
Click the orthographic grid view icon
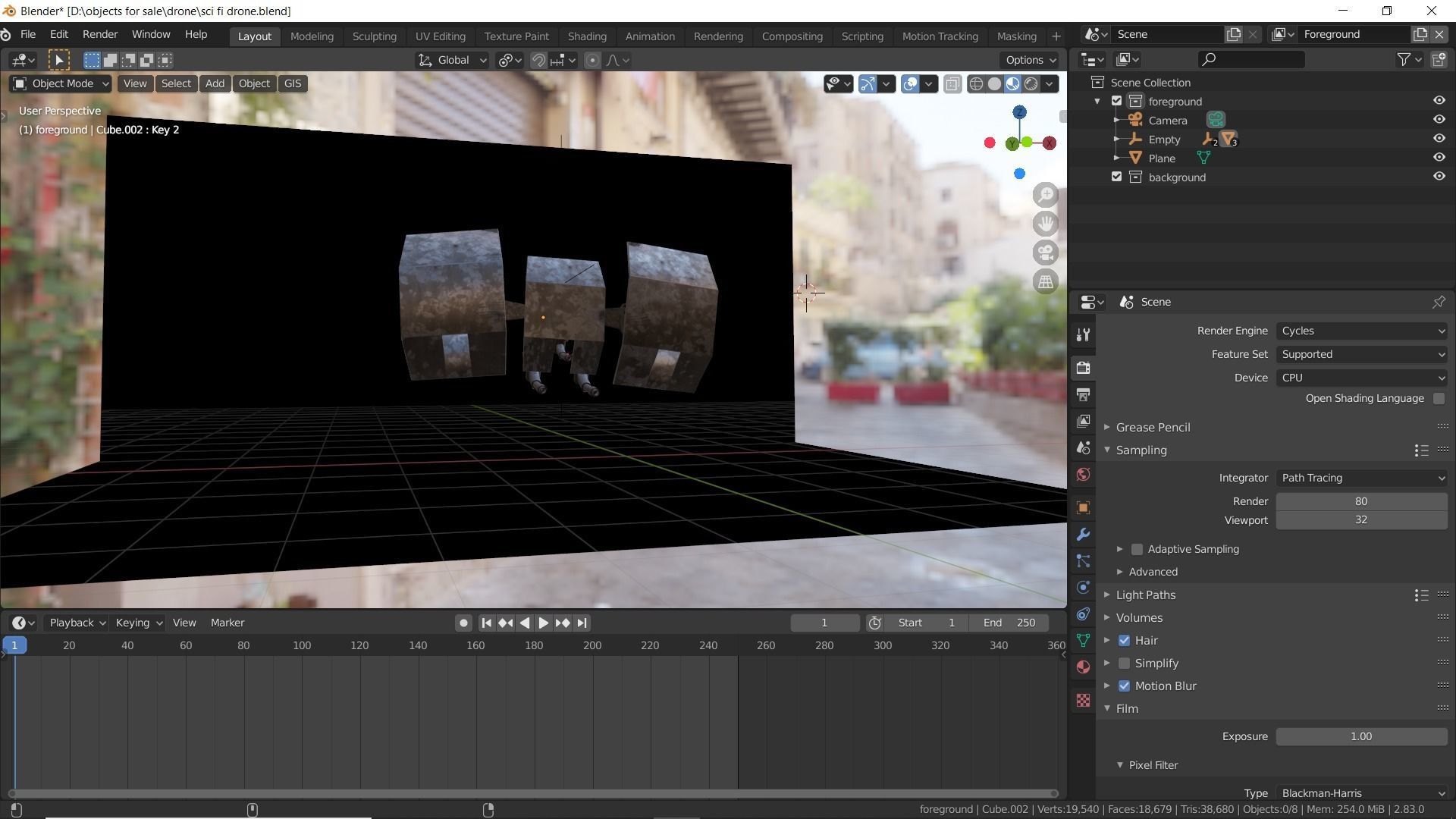(x=1046, y=282)
